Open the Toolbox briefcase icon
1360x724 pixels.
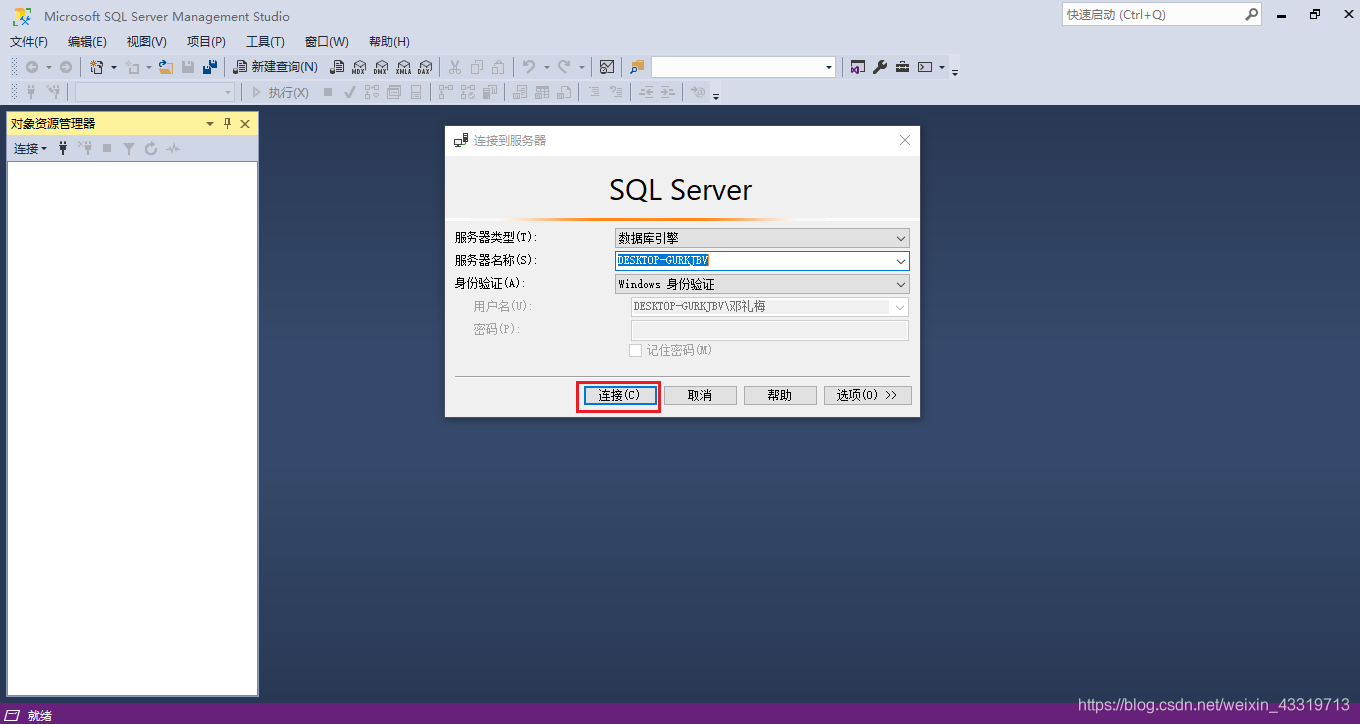[x=902, y=67]
